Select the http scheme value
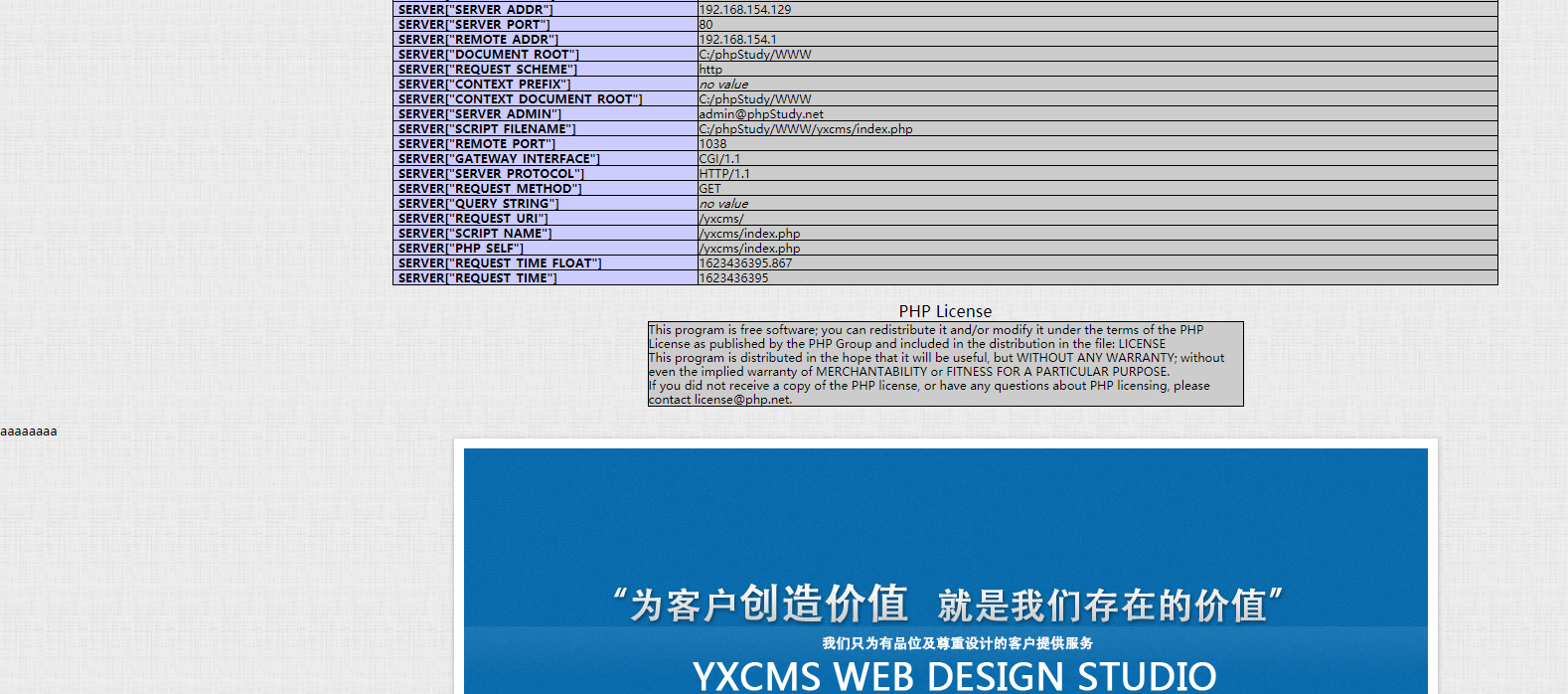 tap(710, 69)
